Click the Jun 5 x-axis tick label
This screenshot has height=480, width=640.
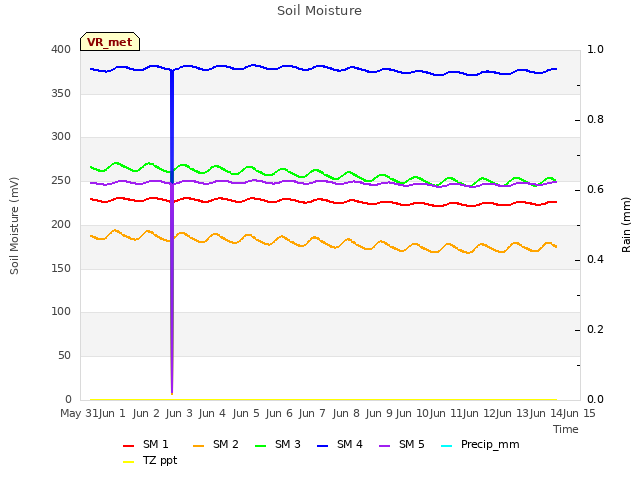pyautogui.click(x=246, y=413)
